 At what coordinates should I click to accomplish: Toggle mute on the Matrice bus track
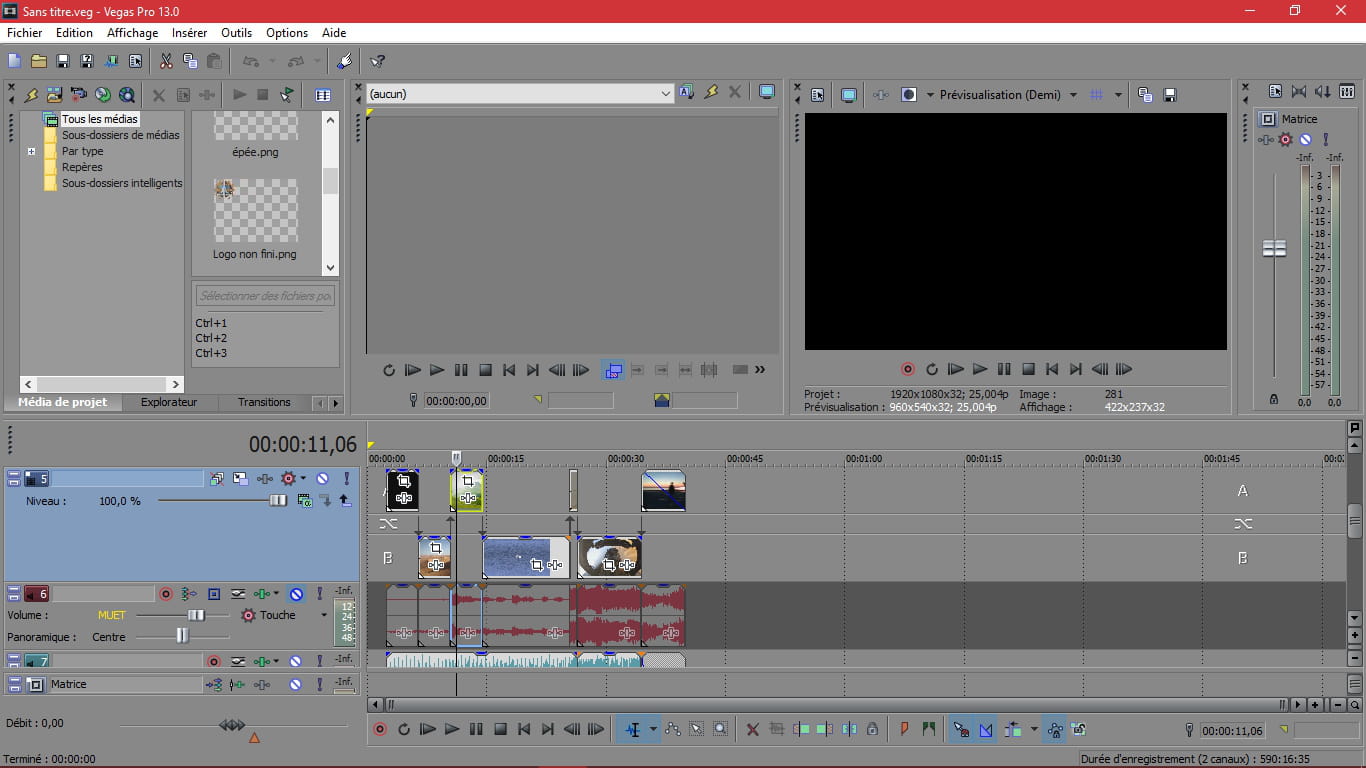[296, 685]
